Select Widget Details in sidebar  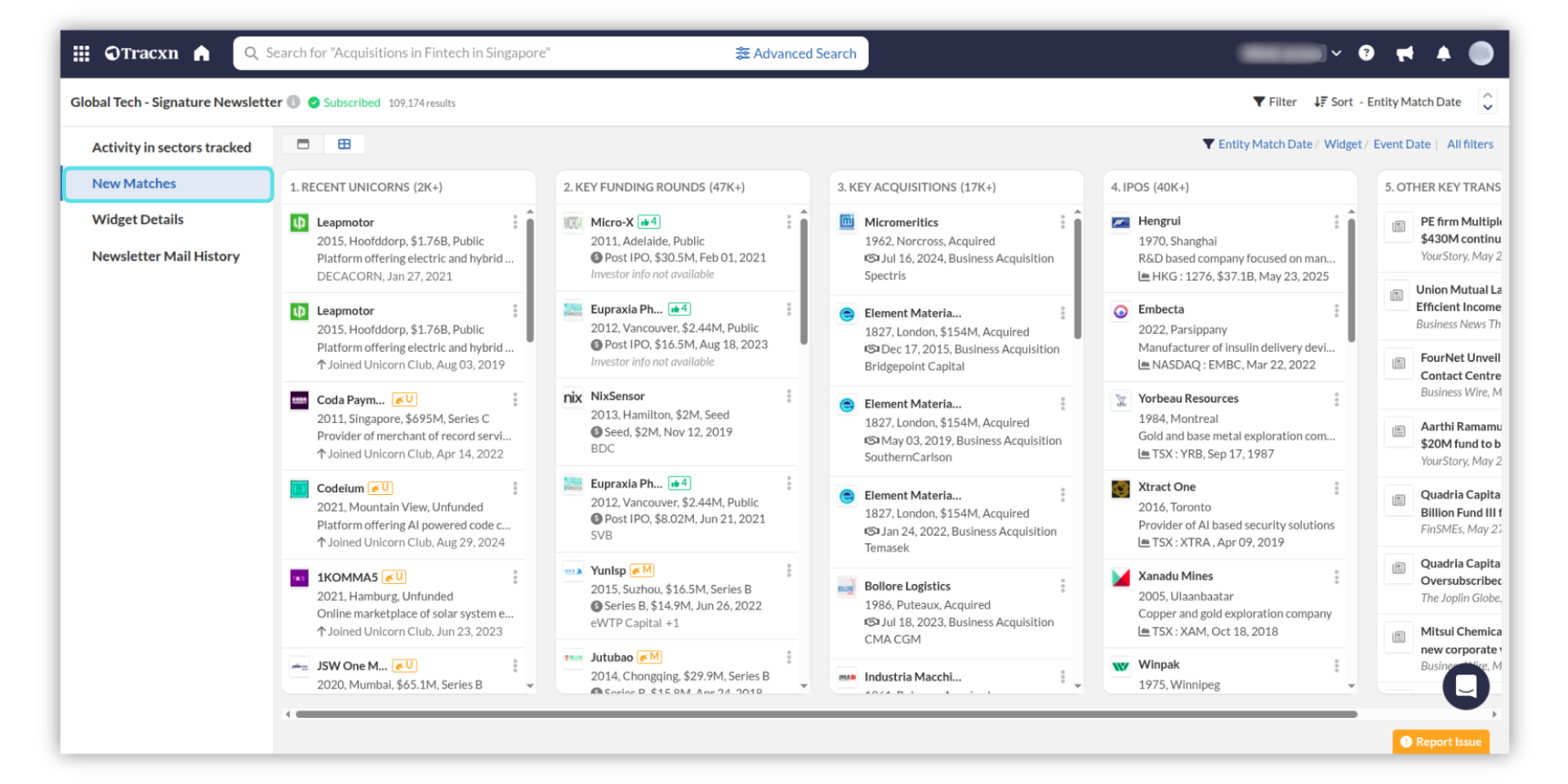tap(137, 220)
